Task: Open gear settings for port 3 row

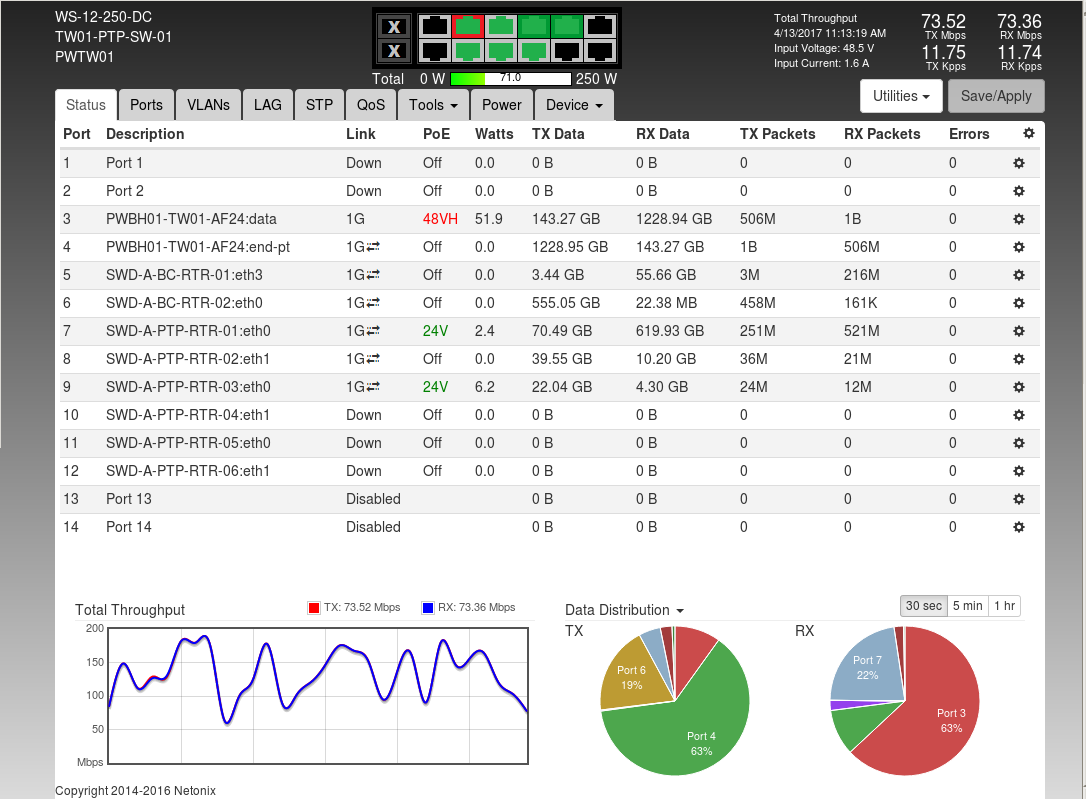Action: [x=1019, y=219]
